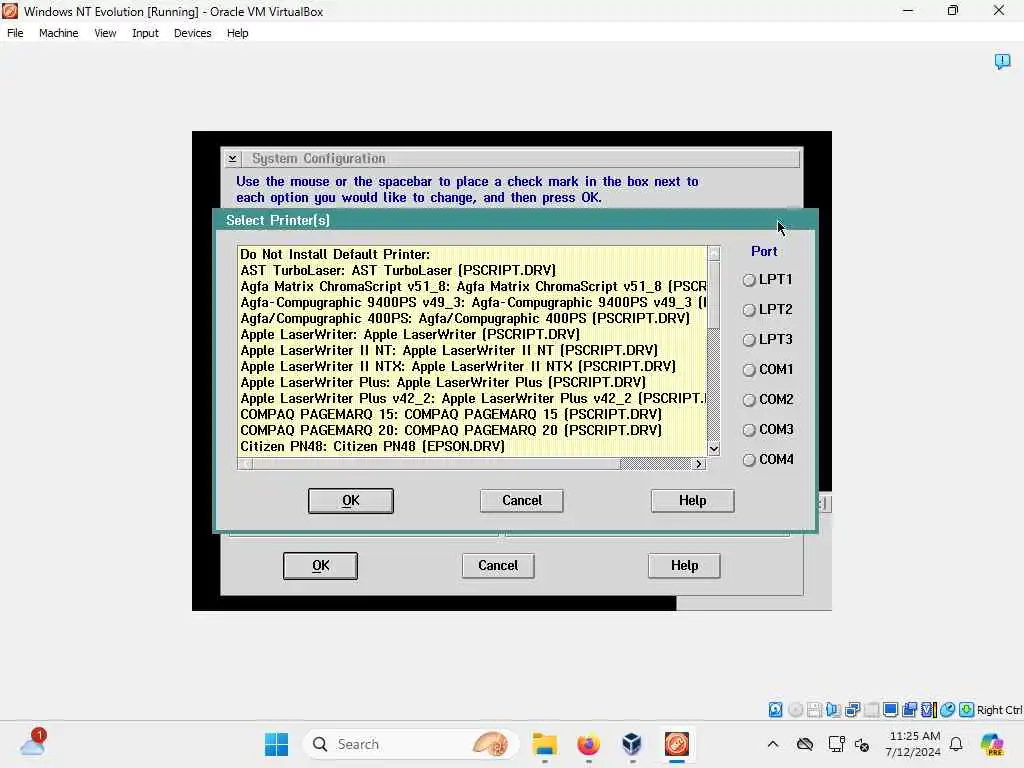Open the VirtualBox notification center icon
Image resolution: width=1024 pixels, height=768 pixels.
[x=1002, y=61]
